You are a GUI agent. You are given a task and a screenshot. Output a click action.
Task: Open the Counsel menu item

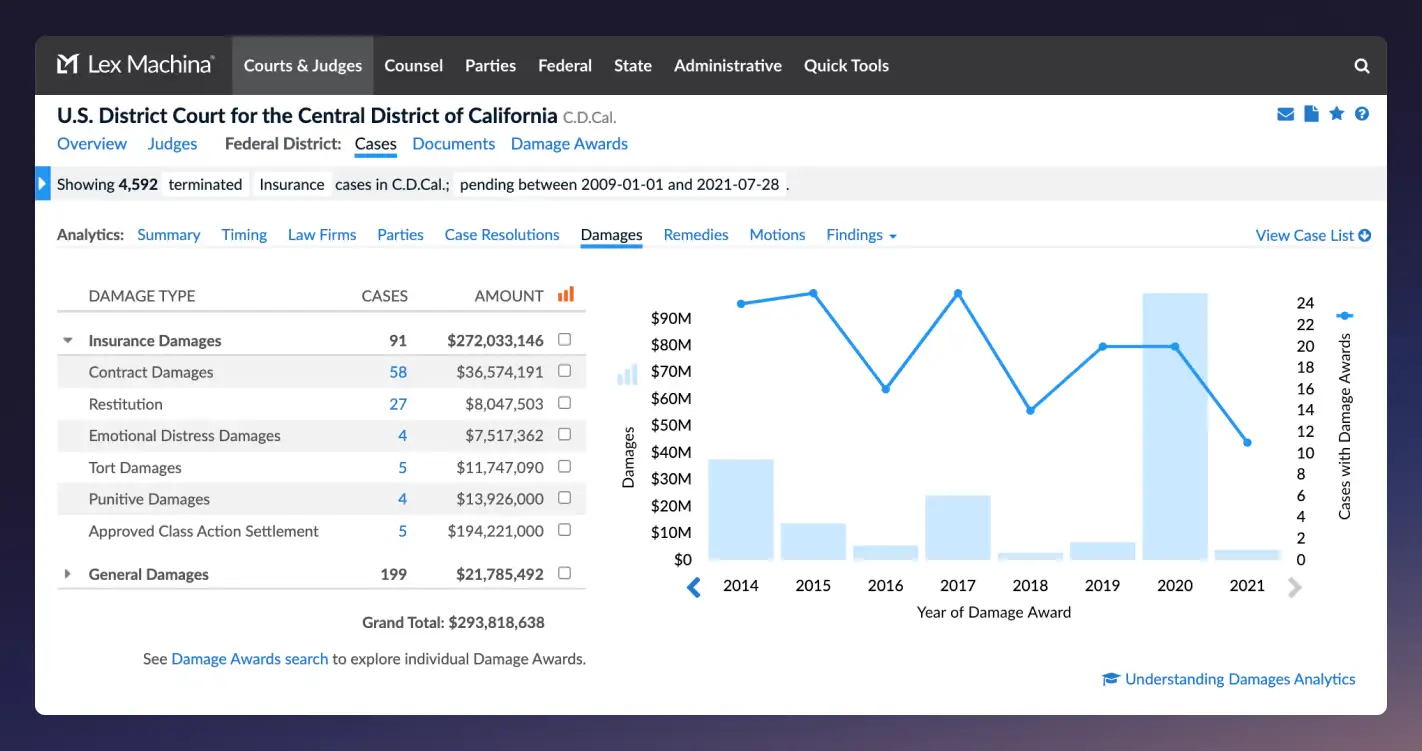click(413, 65)
